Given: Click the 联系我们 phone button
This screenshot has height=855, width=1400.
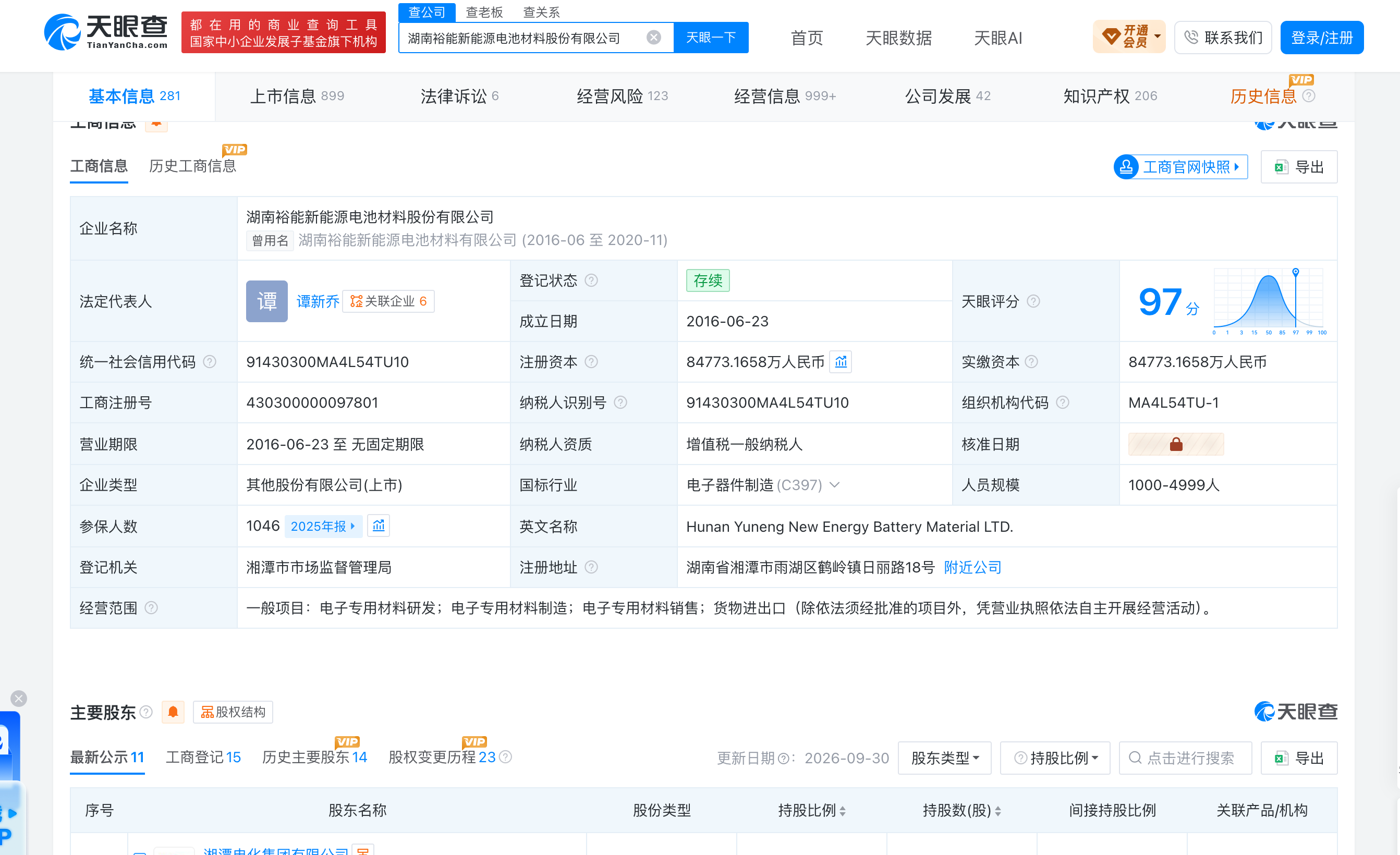Looking at the screenshot, I should coord(1223,38).
